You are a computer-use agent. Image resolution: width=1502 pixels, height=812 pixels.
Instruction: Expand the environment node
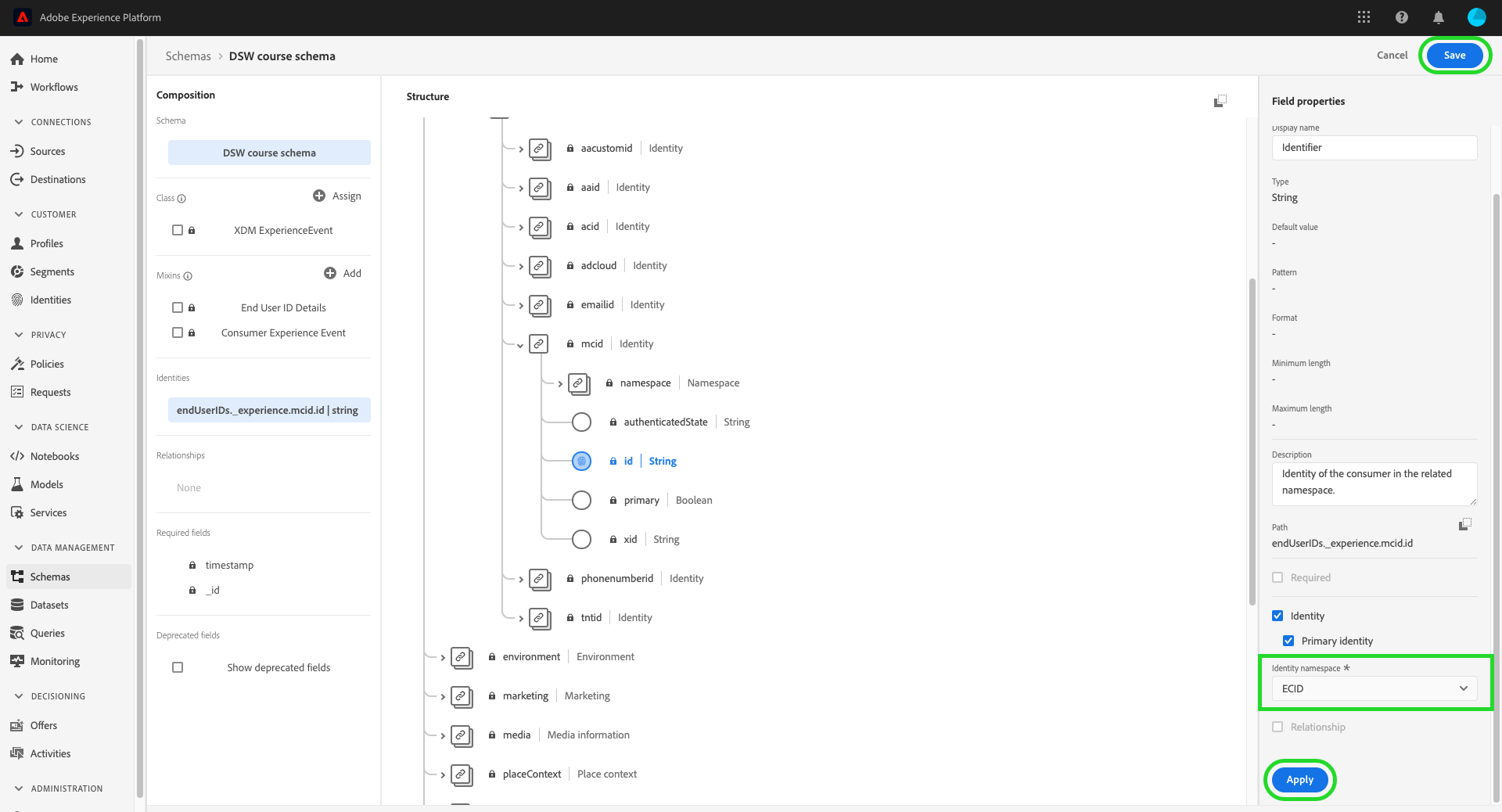[443, 657]
